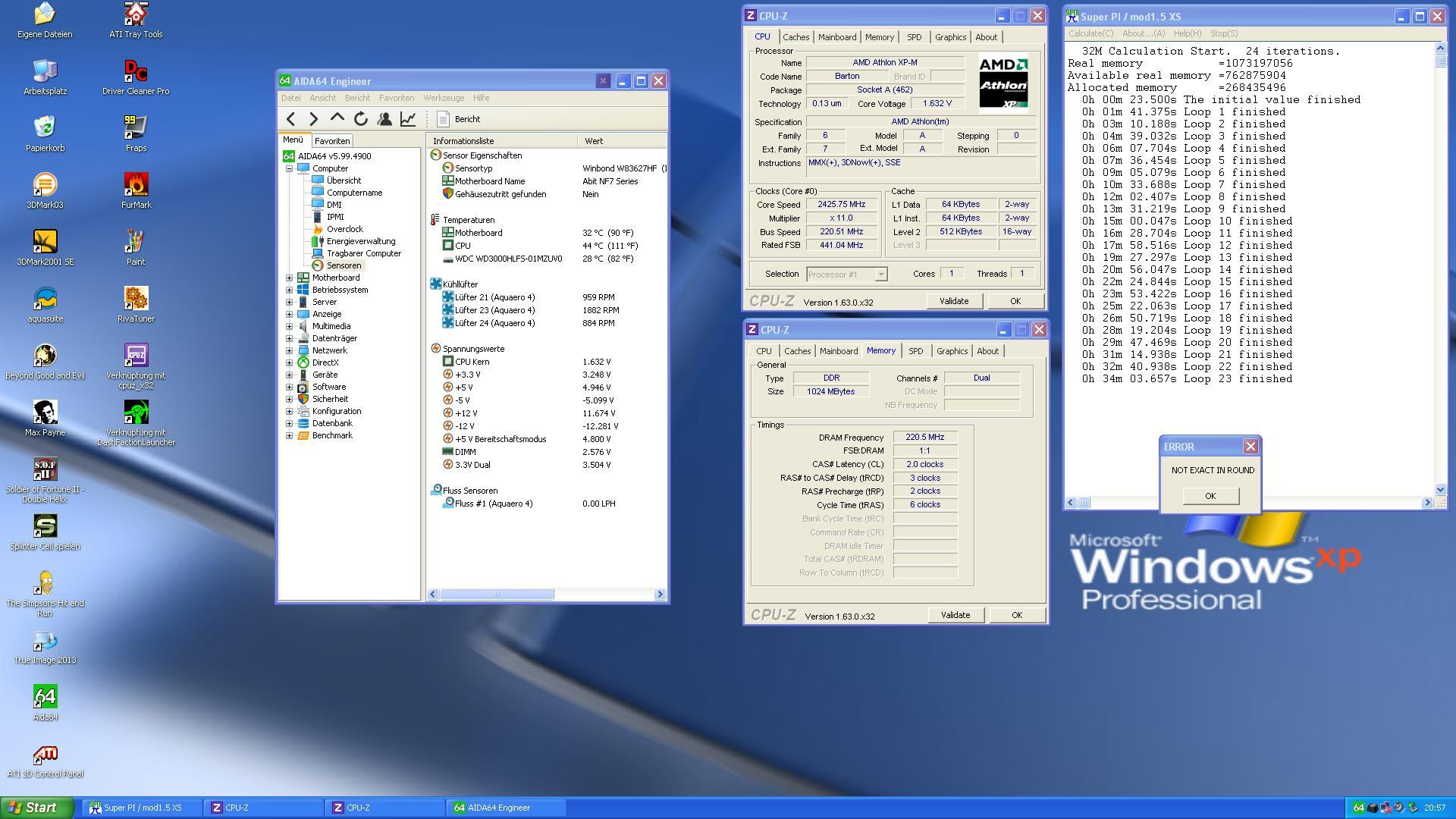This screenshot has height=819, width=1456.
Task: Click the Bericht report toolbar button
Action: pyautogui.click(x=460, y=119)
